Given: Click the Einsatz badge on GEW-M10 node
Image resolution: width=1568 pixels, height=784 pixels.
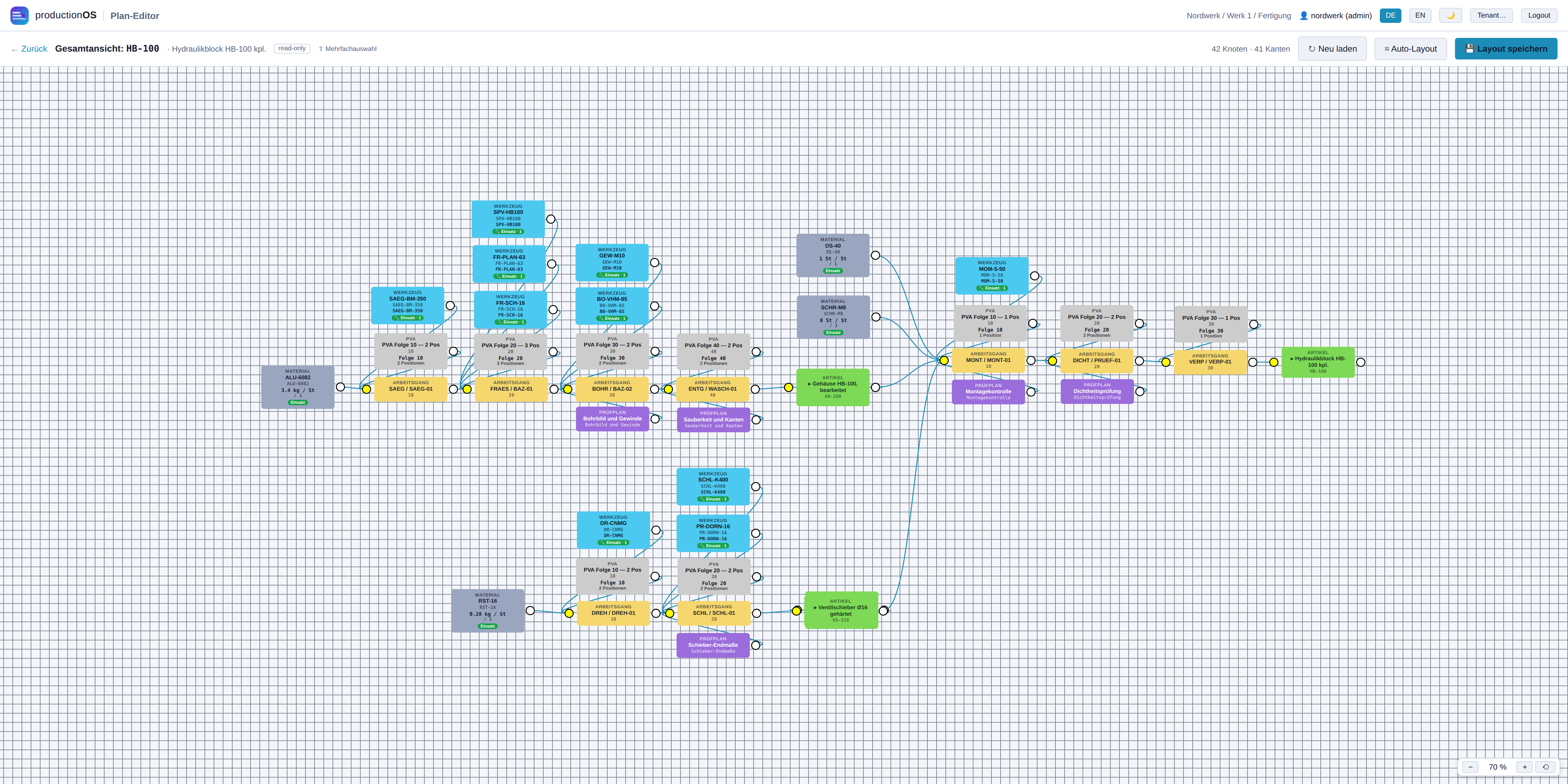Looking at the screenshot, I should [x=612, y=275].
